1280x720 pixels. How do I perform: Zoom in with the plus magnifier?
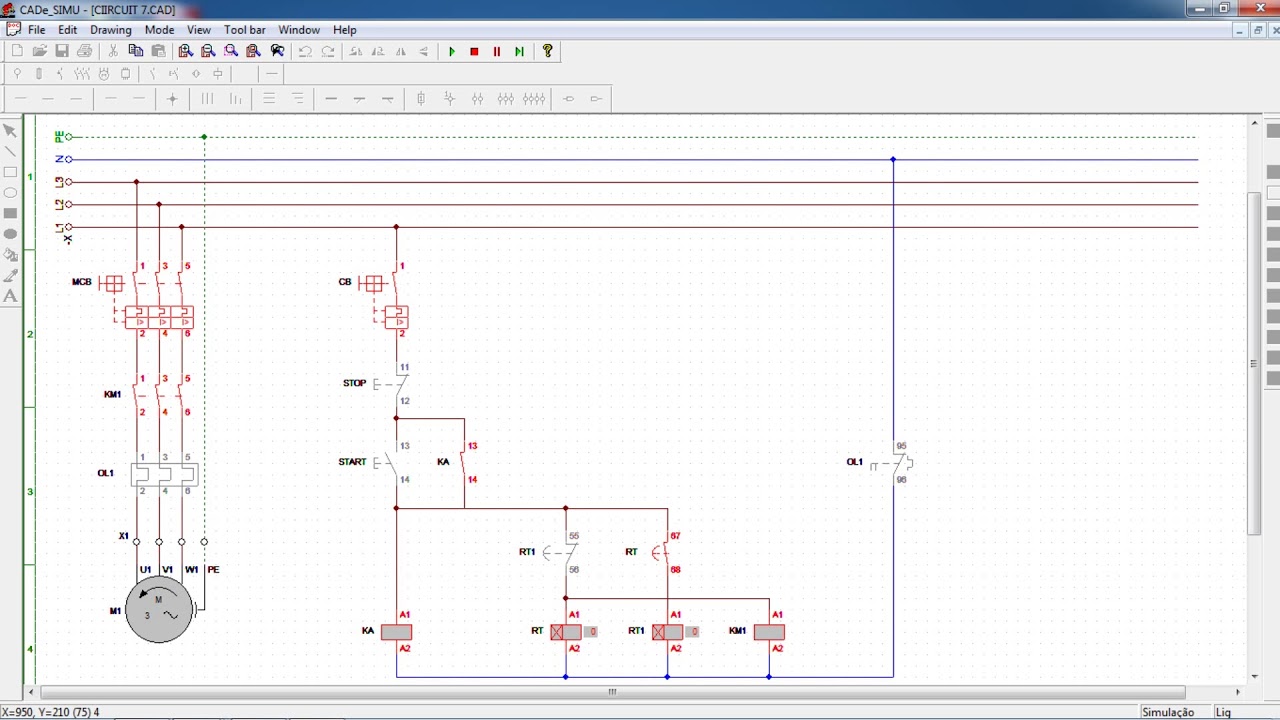(186, 51)
